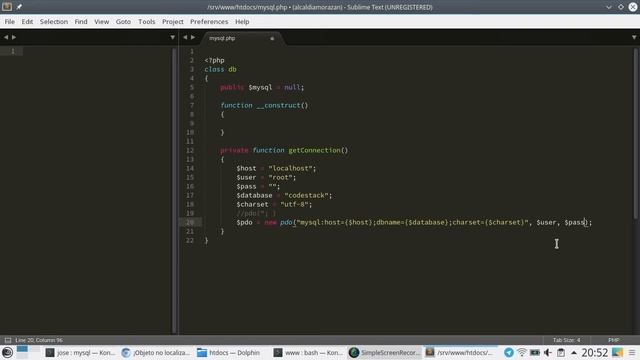Open volume control tray icon
This screenshot has width=640, height=360.
(548, 352)
